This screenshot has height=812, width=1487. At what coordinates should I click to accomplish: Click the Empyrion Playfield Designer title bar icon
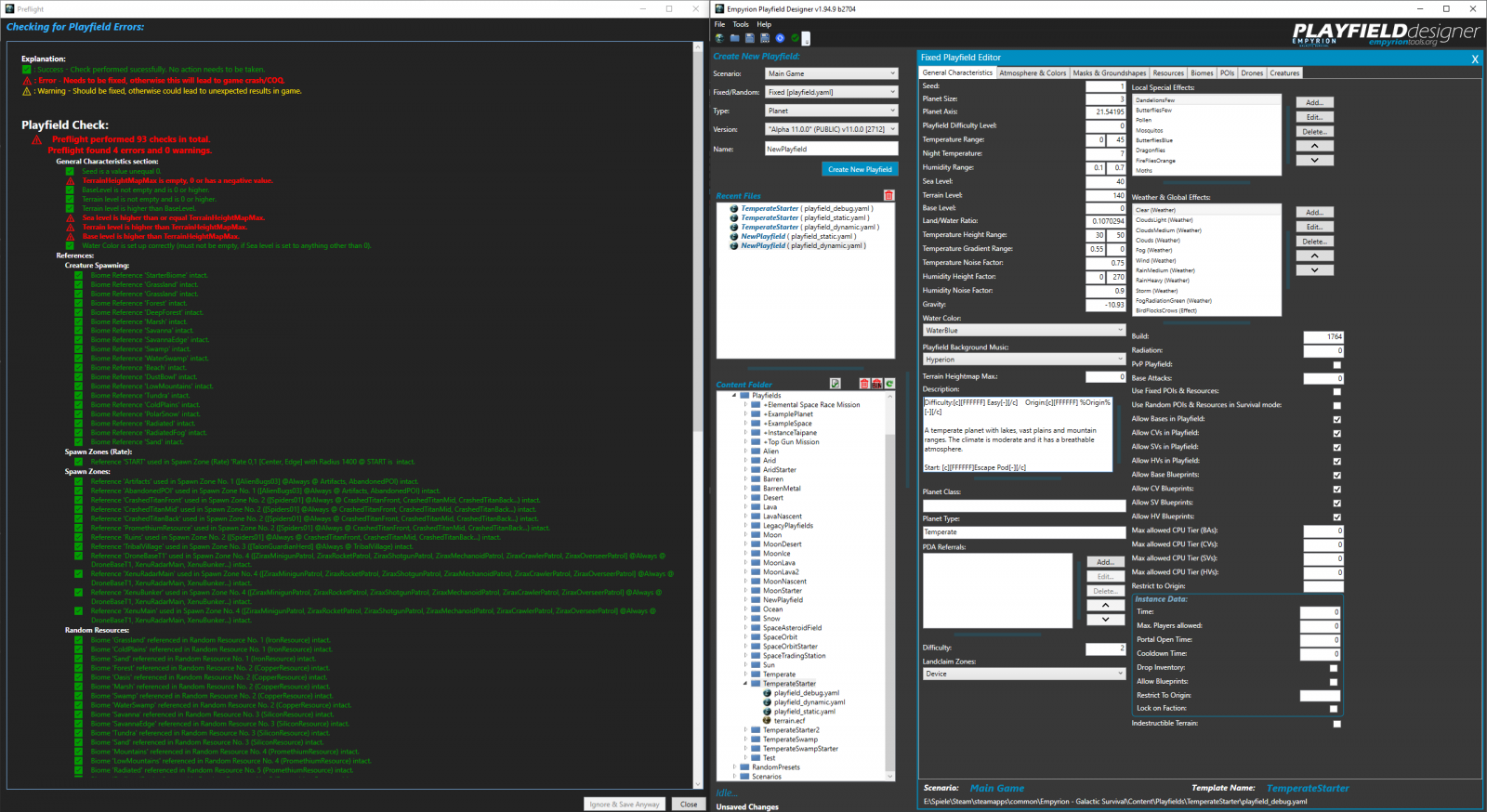click(719, 8)
